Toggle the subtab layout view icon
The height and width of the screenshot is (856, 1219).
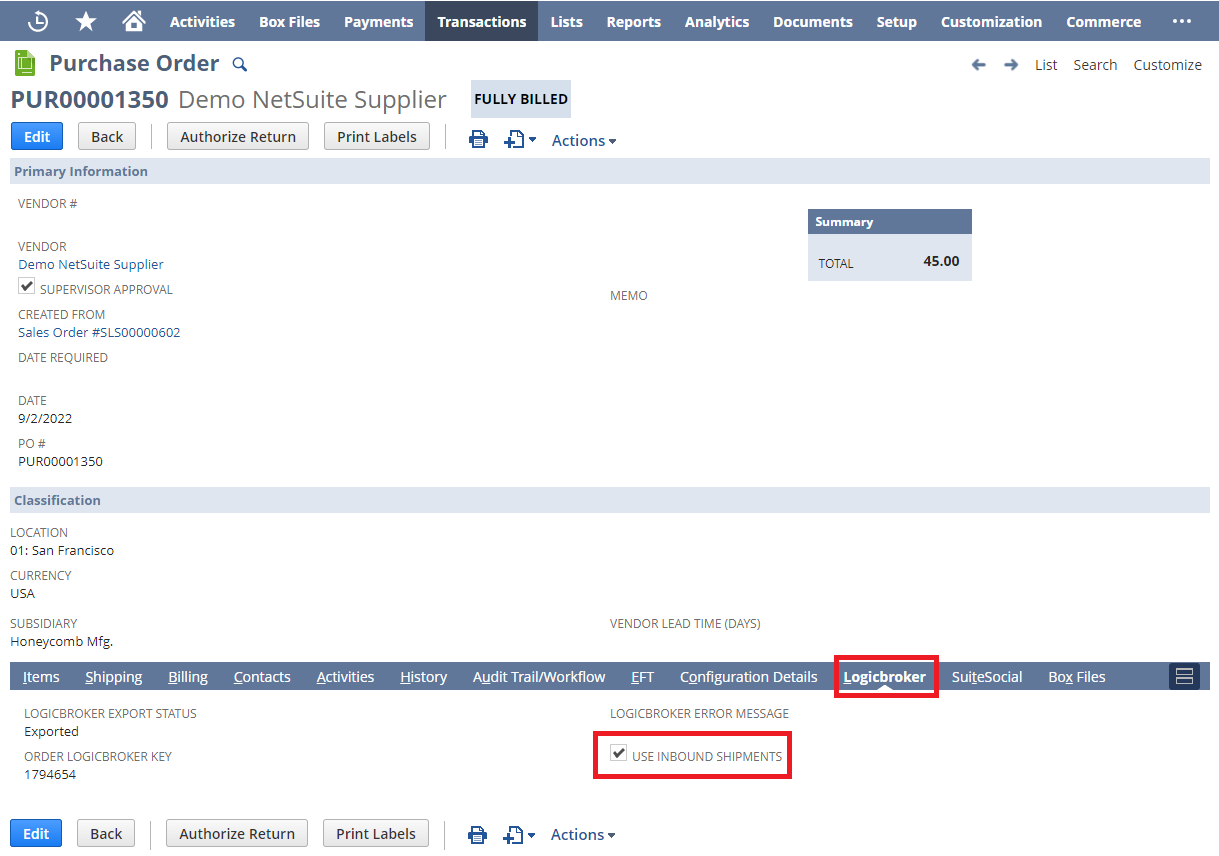(1184, 677)
